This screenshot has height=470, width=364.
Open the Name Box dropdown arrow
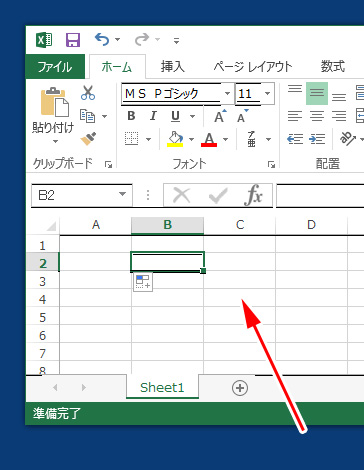click(122, 194)
